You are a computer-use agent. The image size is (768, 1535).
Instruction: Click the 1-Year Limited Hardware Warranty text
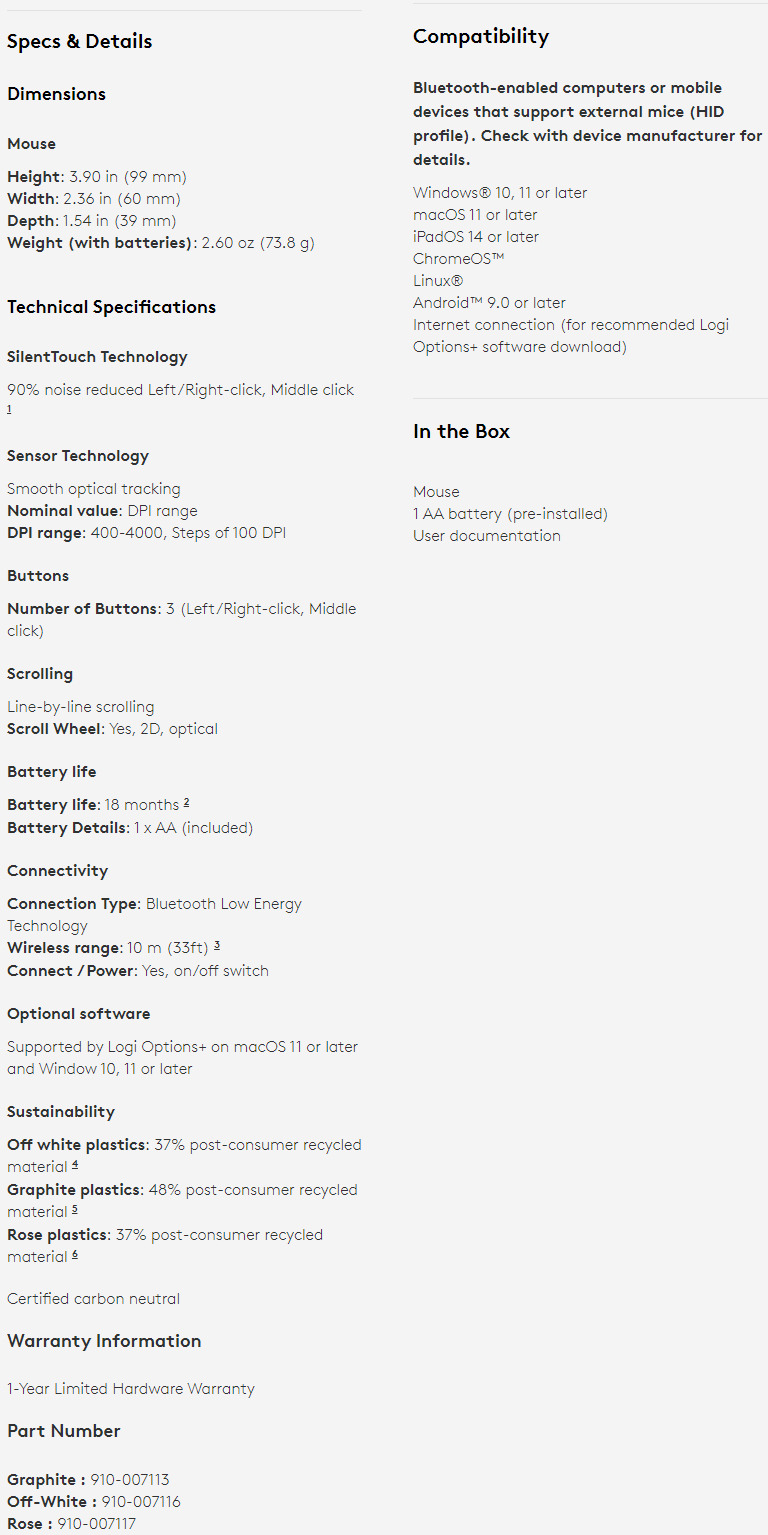[x=131, y=1389]
